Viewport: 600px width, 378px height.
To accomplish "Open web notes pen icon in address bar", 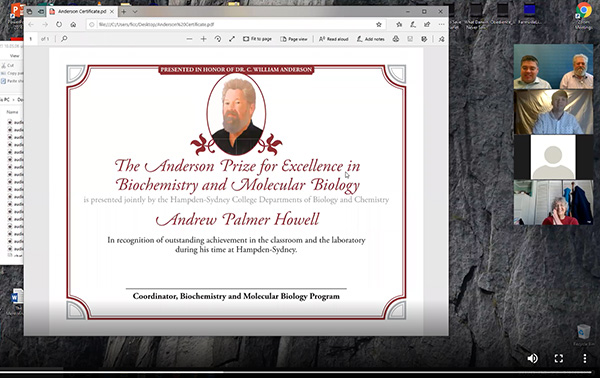I will point(413,24).
